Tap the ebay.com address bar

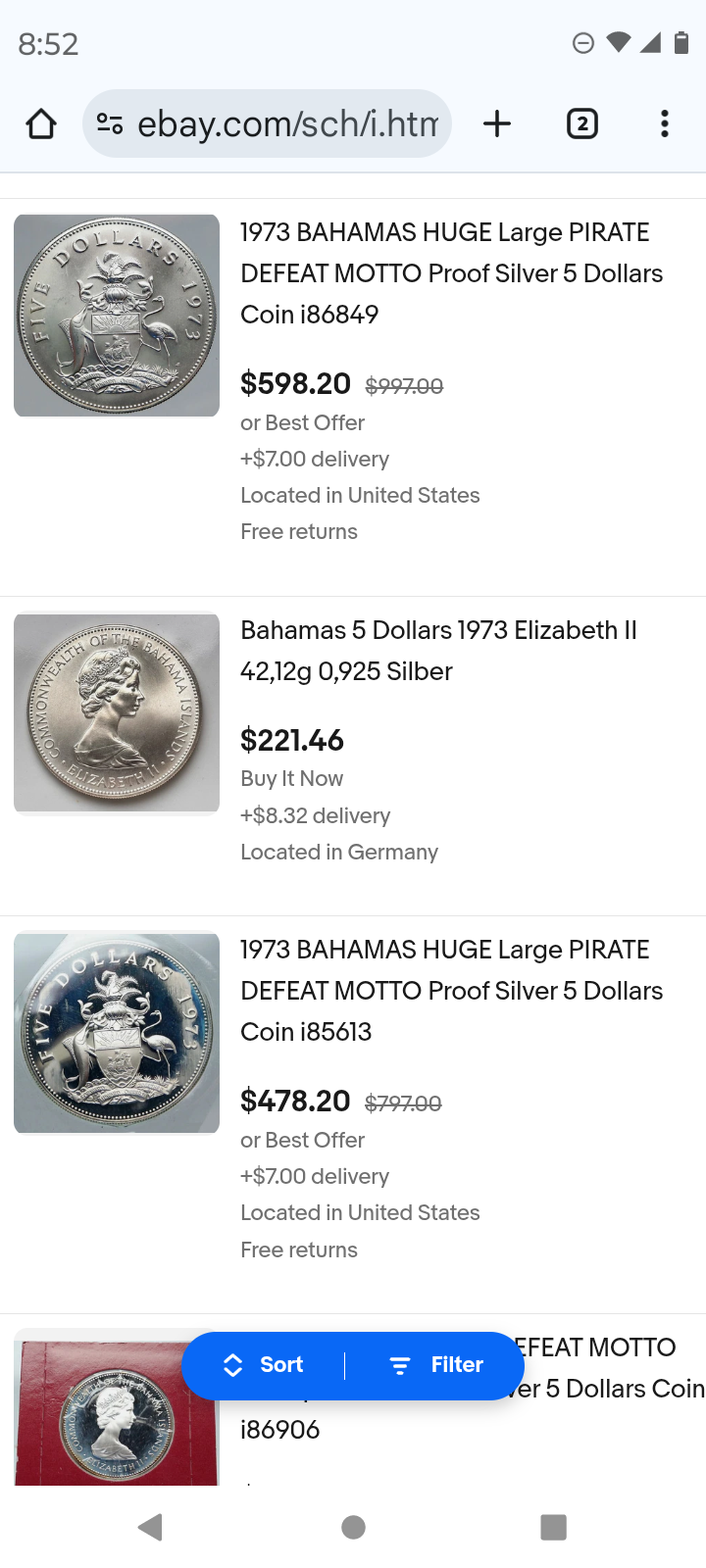point(286,124)
